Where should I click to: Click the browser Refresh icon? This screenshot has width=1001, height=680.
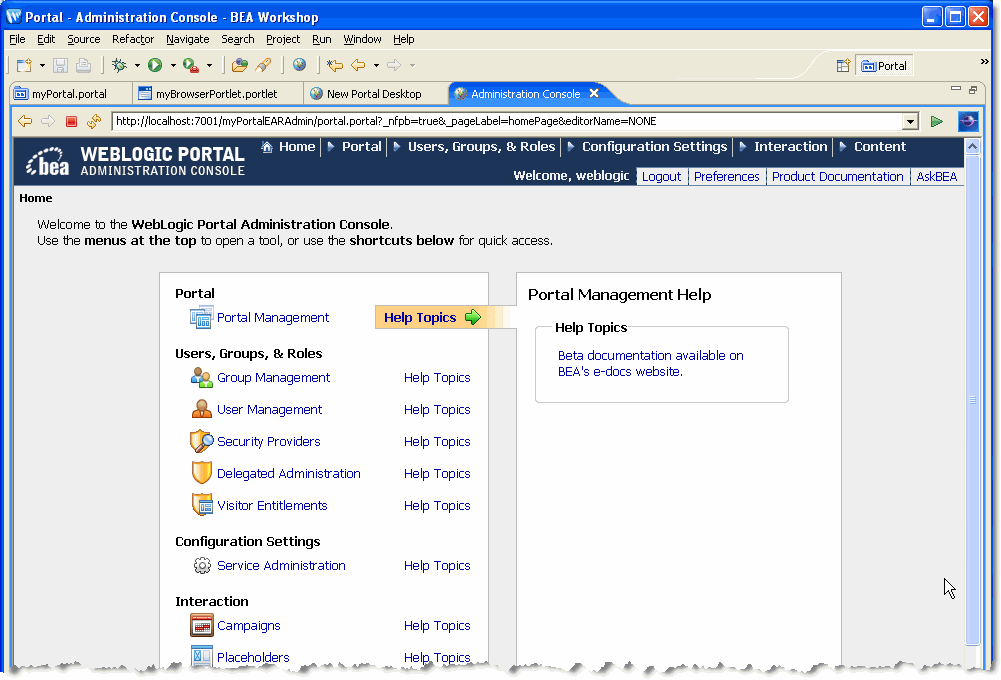[x=94, y=121]
